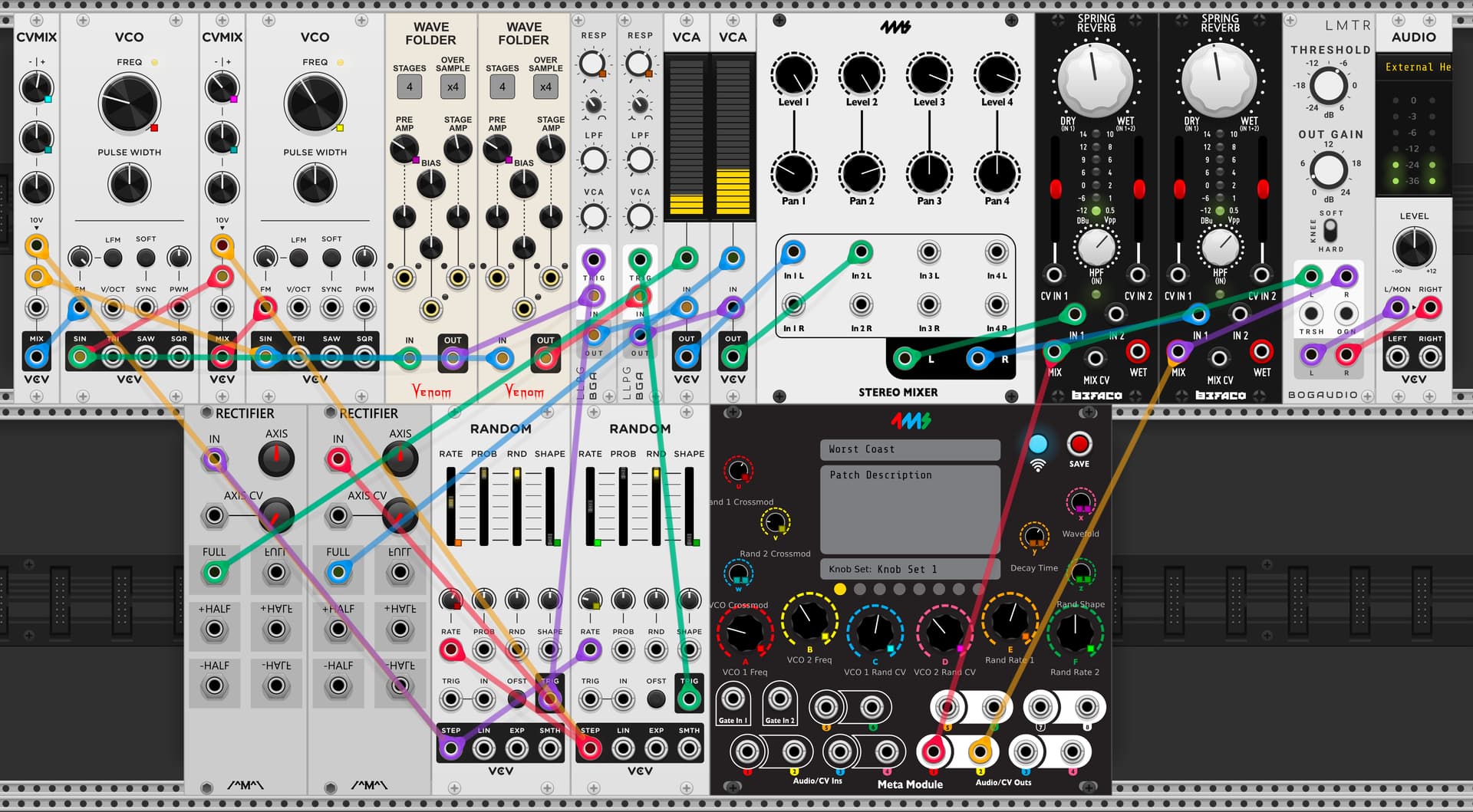Viewport: 1473px width, 812px height.
Task: Click the VCO 1 Freq knob A on Meta Module
Action: (743, 633)
